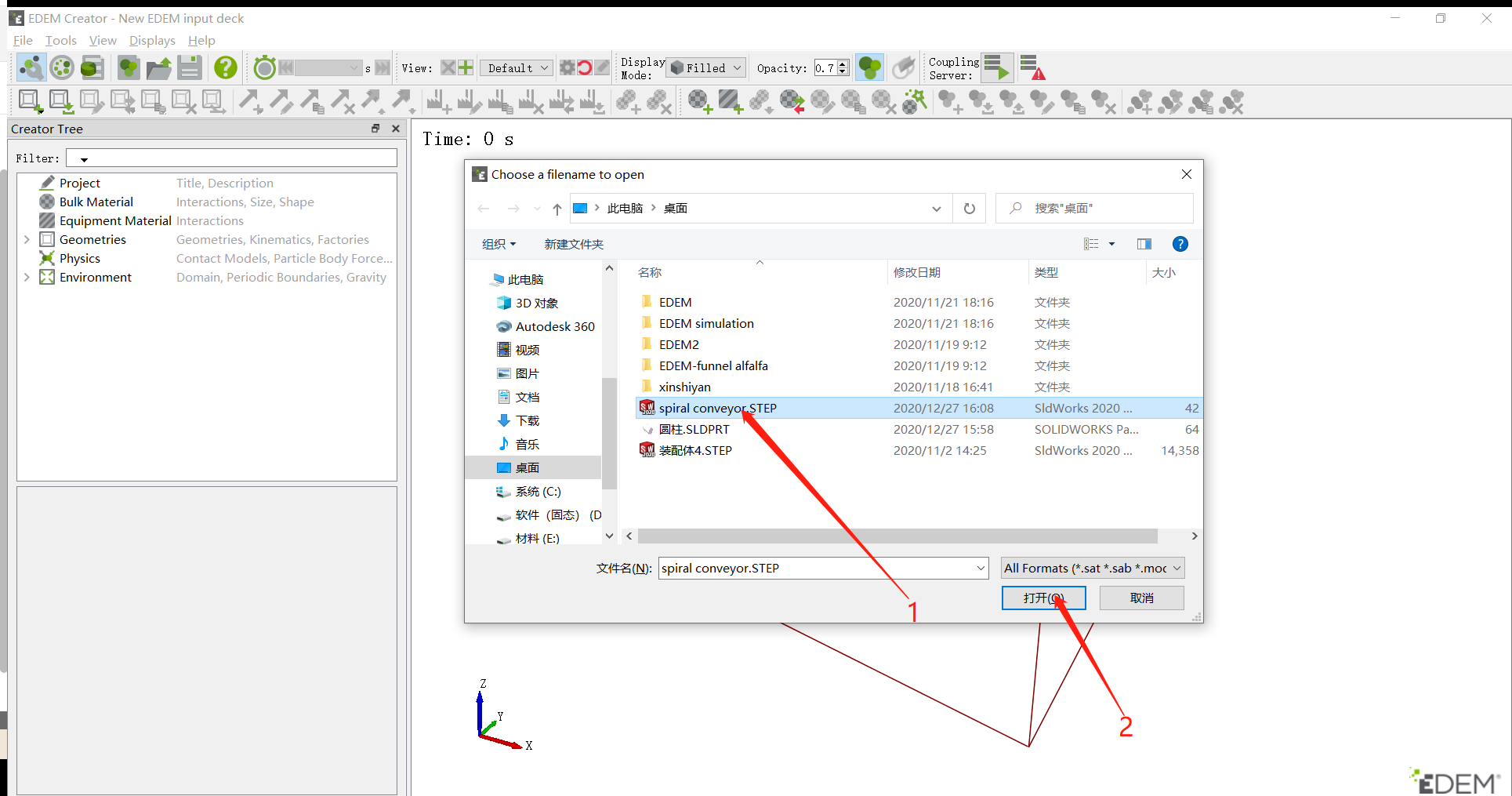Click the Material magic wand icon
This screenshot has width=1512, height=796.
[914, 102]
